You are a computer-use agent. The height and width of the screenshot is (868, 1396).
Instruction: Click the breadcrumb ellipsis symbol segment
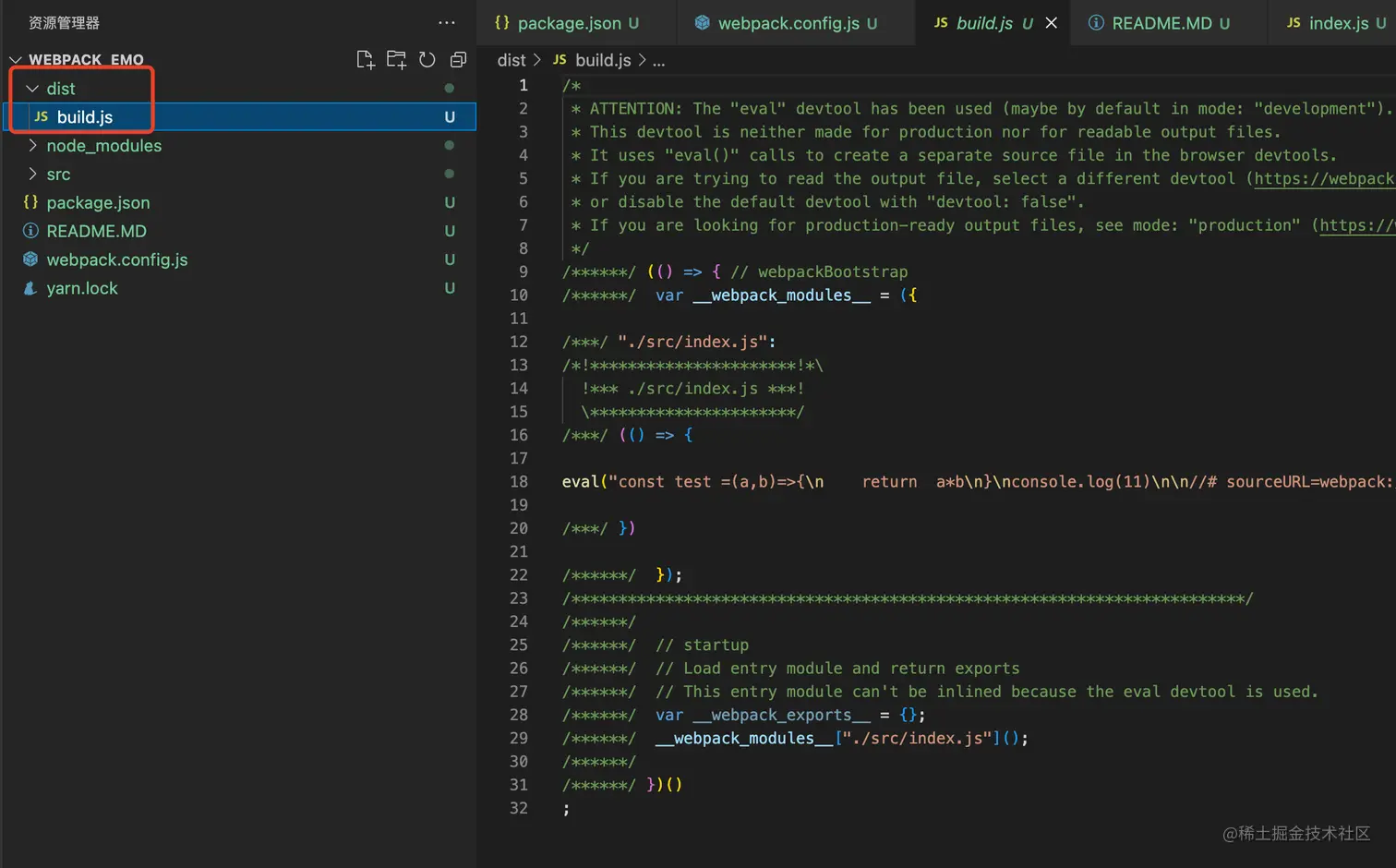[x=658, y=62]
